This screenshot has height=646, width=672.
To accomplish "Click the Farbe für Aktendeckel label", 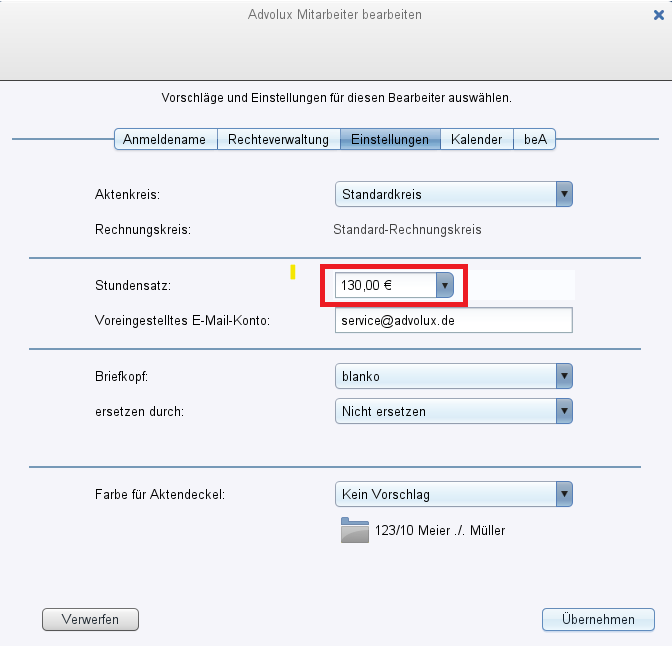I will point(160,495).
